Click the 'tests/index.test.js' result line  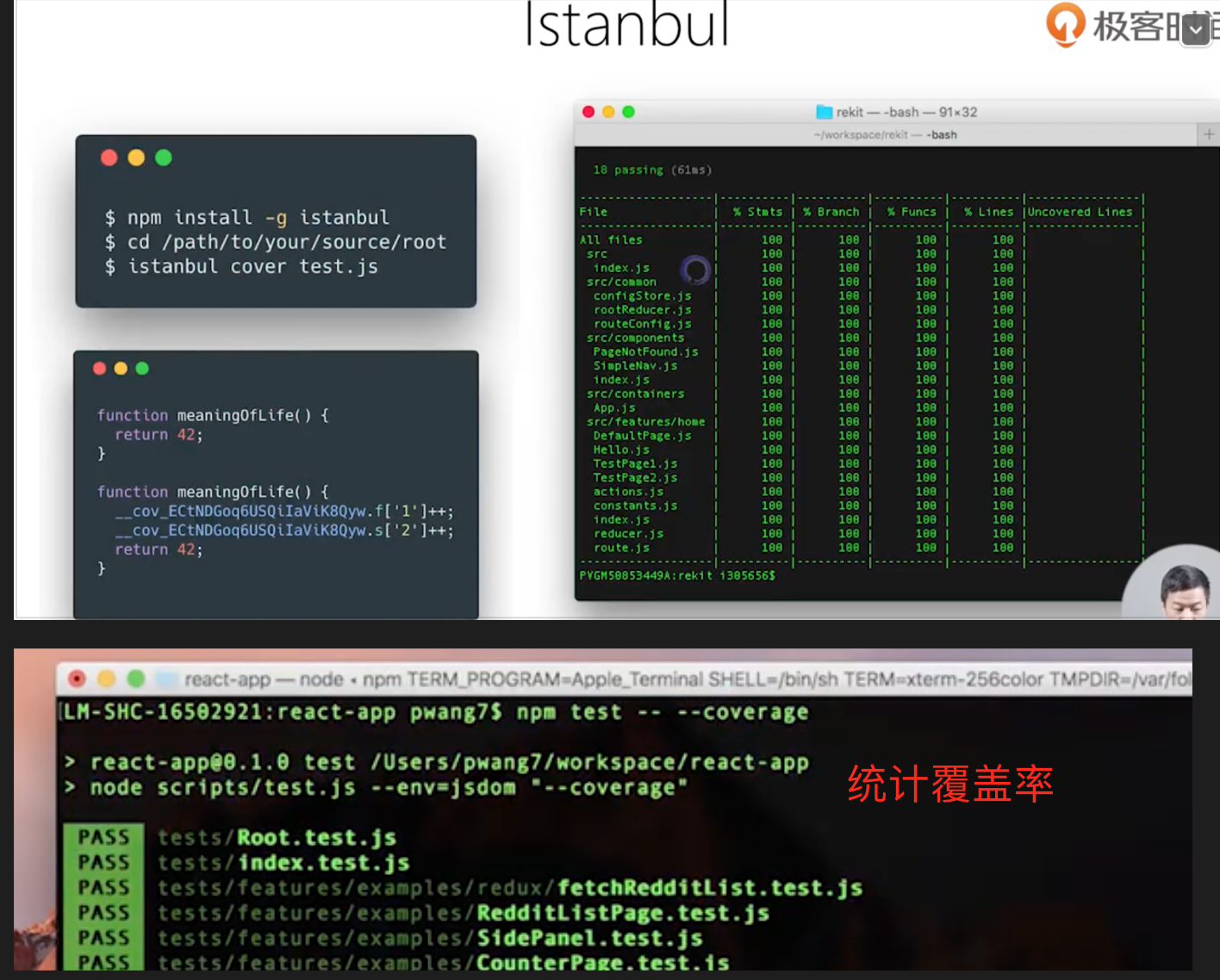[x=283, y=863]
